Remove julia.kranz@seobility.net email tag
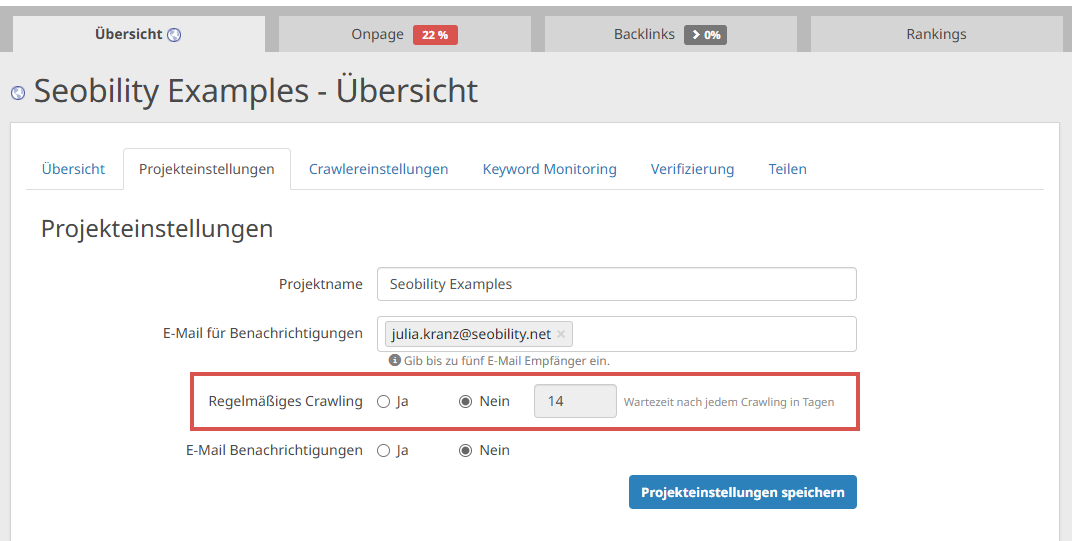 click(561, 334)
